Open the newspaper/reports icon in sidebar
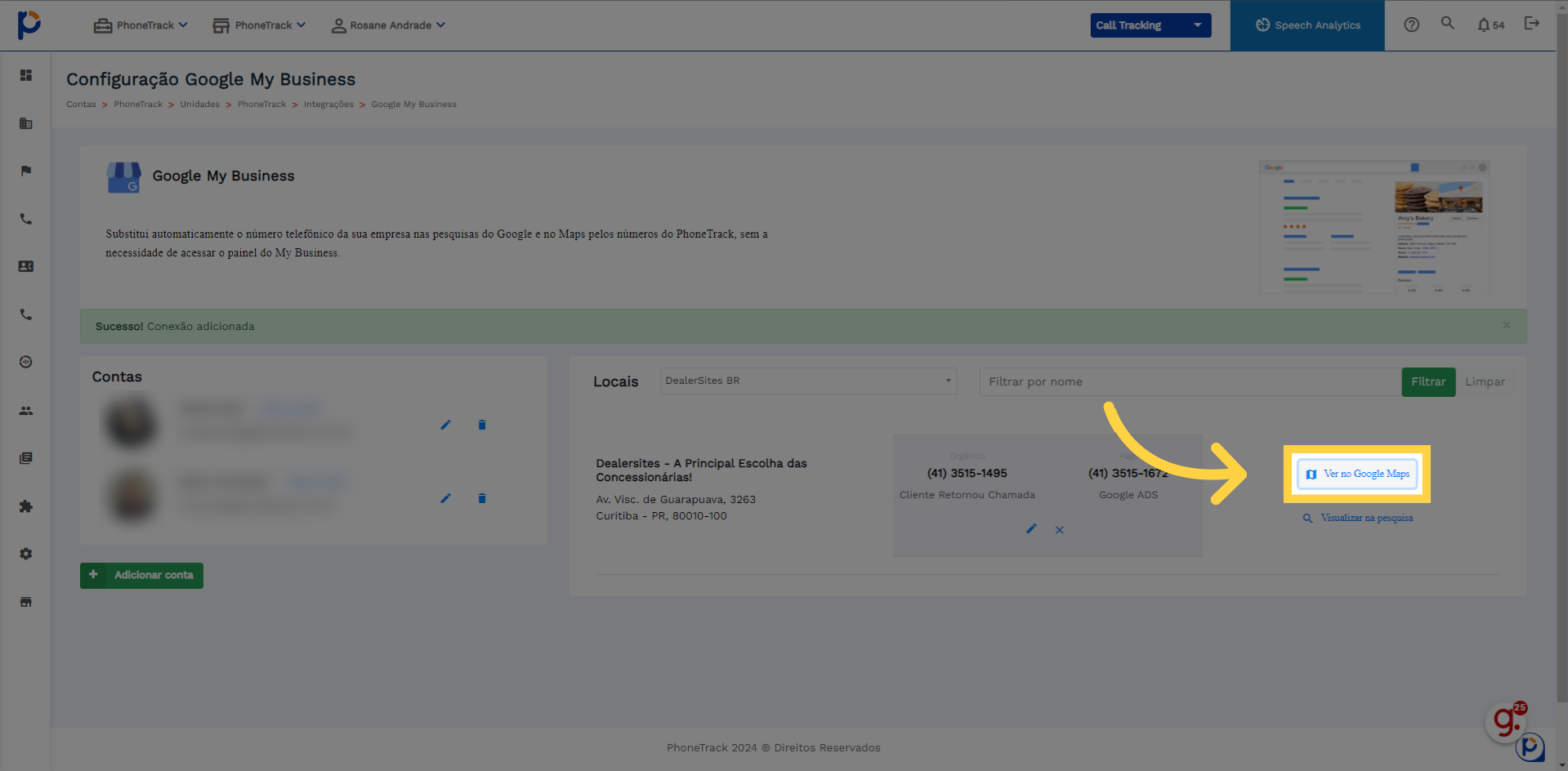The height and width of the screenshot is (771, 1568). (26, 458)
